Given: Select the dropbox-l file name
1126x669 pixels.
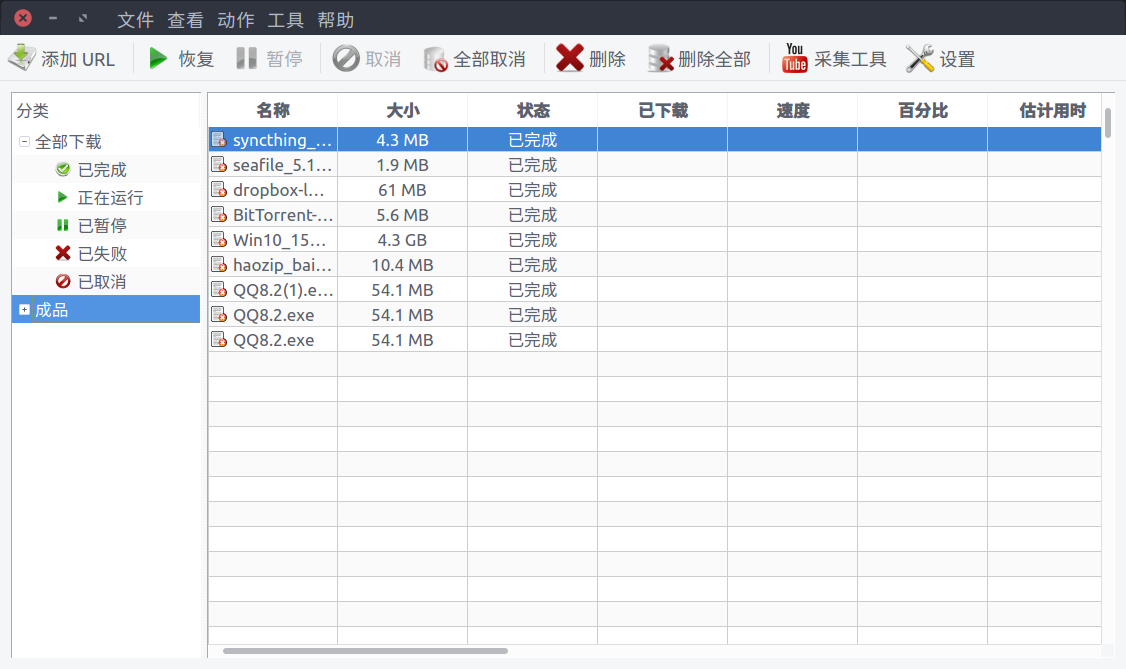Looking at the screenshot, I should coord(279,190).
